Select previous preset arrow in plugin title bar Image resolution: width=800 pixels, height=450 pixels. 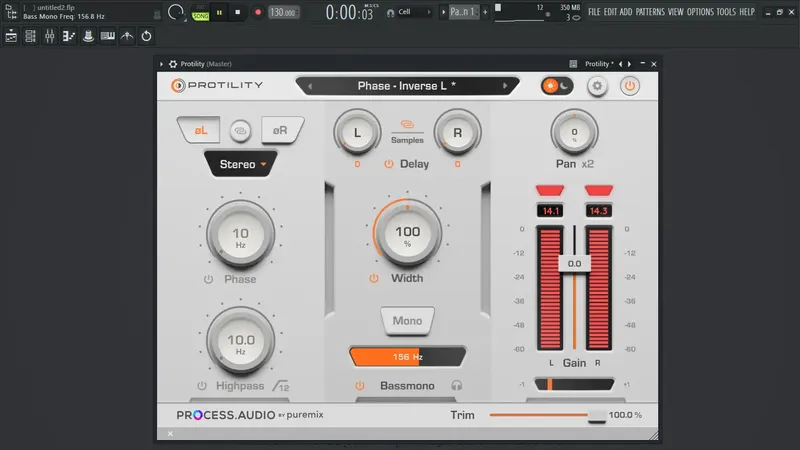tap(620, 64)
